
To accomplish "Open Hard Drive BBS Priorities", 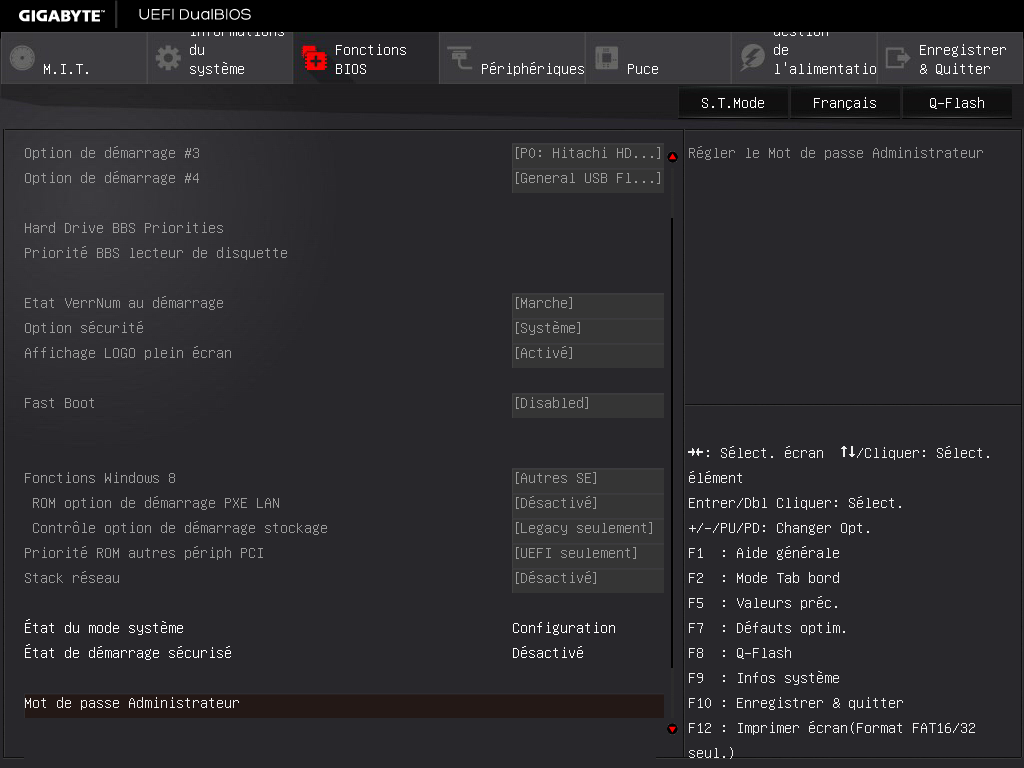I will (123, 229).
